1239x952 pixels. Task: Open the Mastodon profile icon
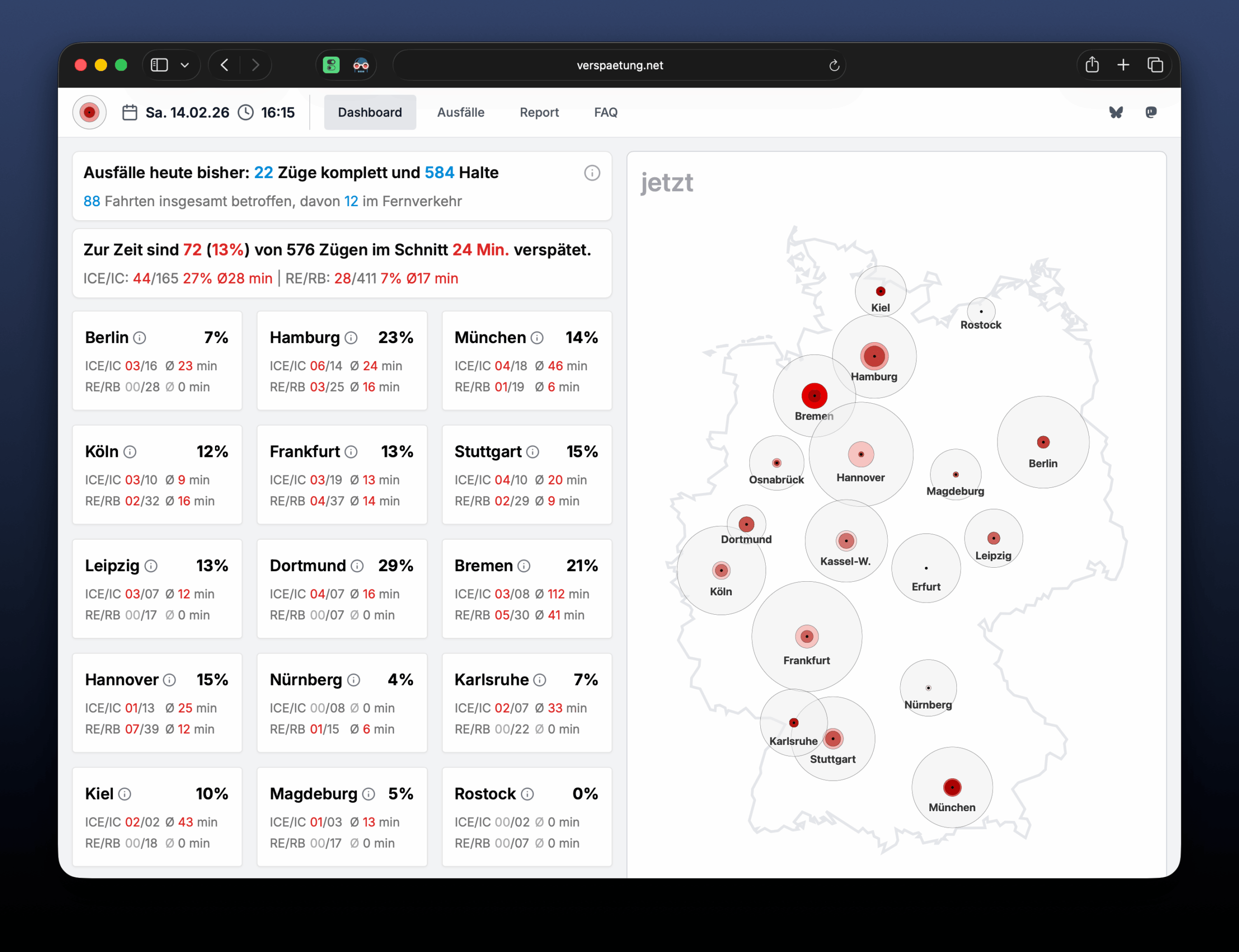coord(1150,112)
